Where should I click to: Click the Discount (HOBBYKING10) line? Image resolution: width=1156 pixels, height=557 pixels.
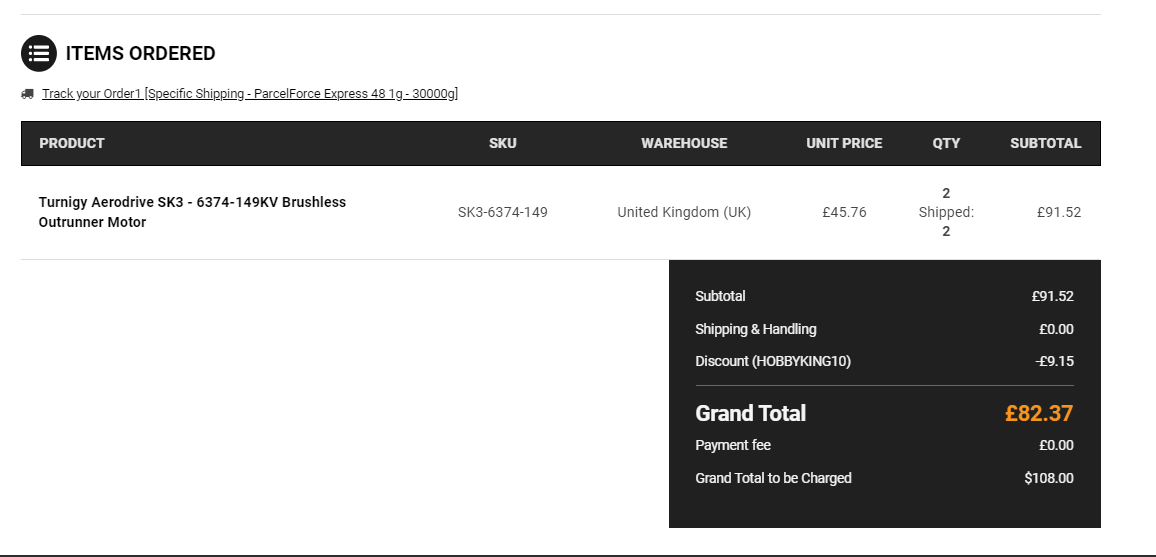pos(884,361)
